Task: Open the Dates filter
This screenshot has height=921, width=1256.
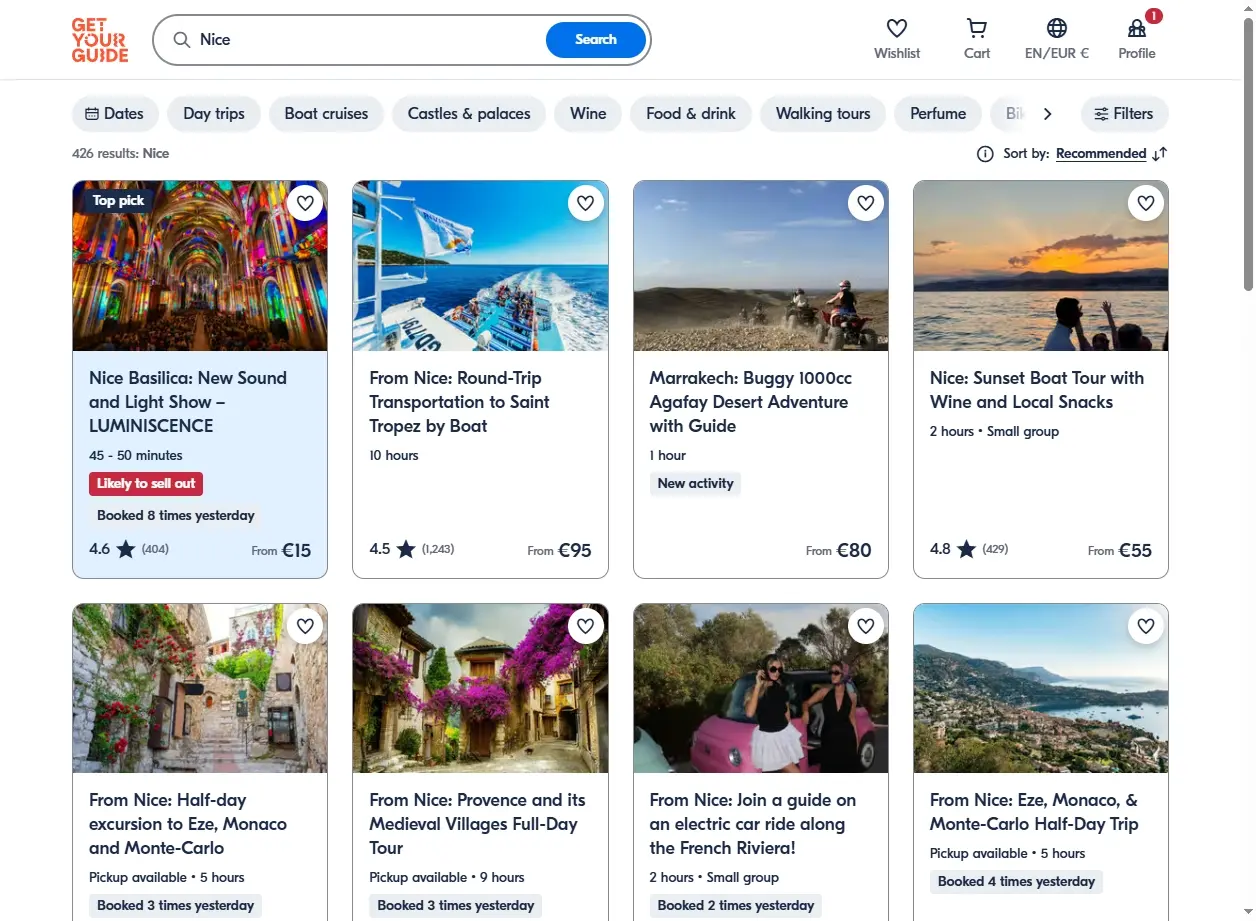Action: point(115,114)
